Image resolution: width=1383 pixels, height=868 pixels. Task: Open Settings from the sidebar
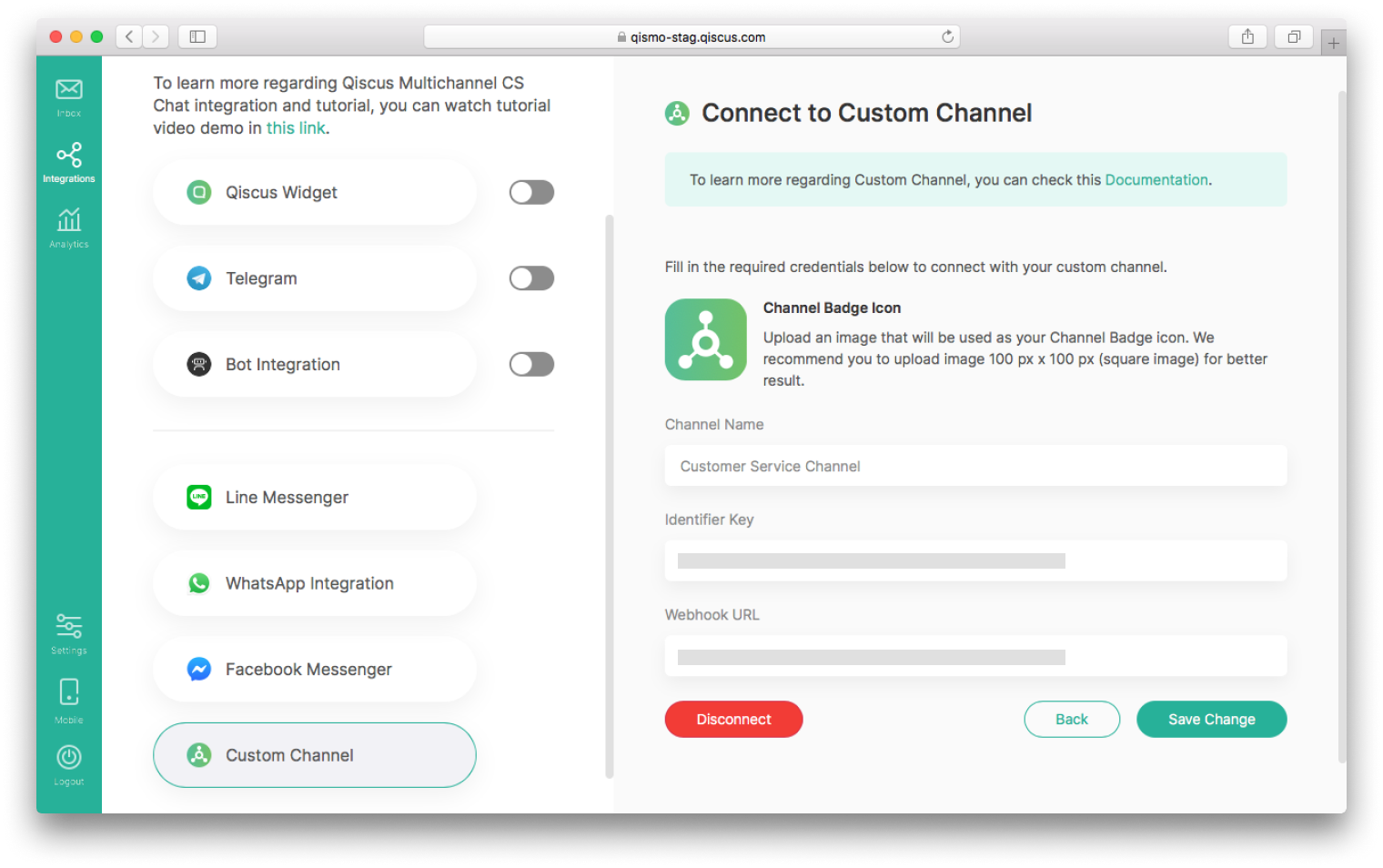click(x=69, y=627)
